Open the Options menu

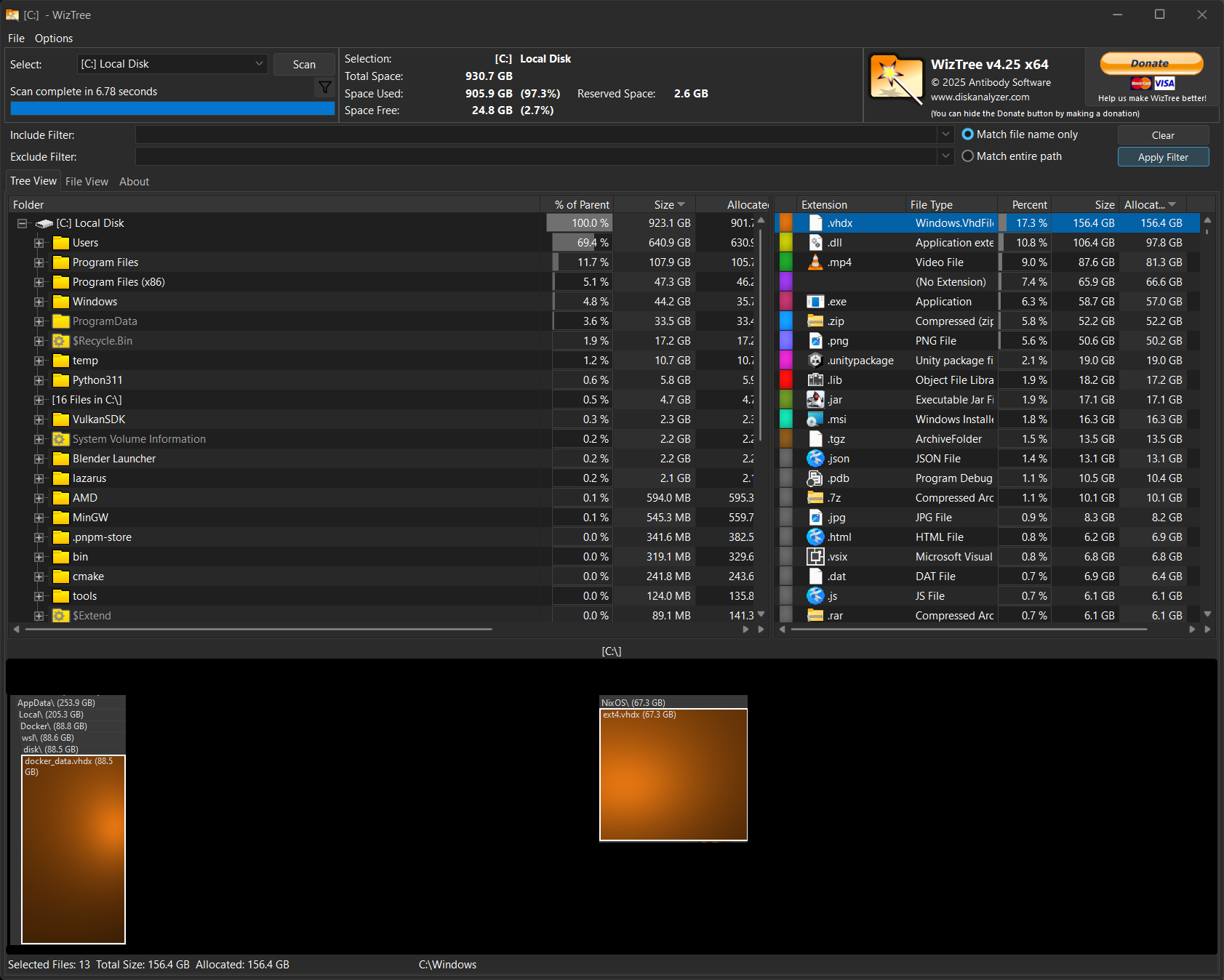pos(54,39)
